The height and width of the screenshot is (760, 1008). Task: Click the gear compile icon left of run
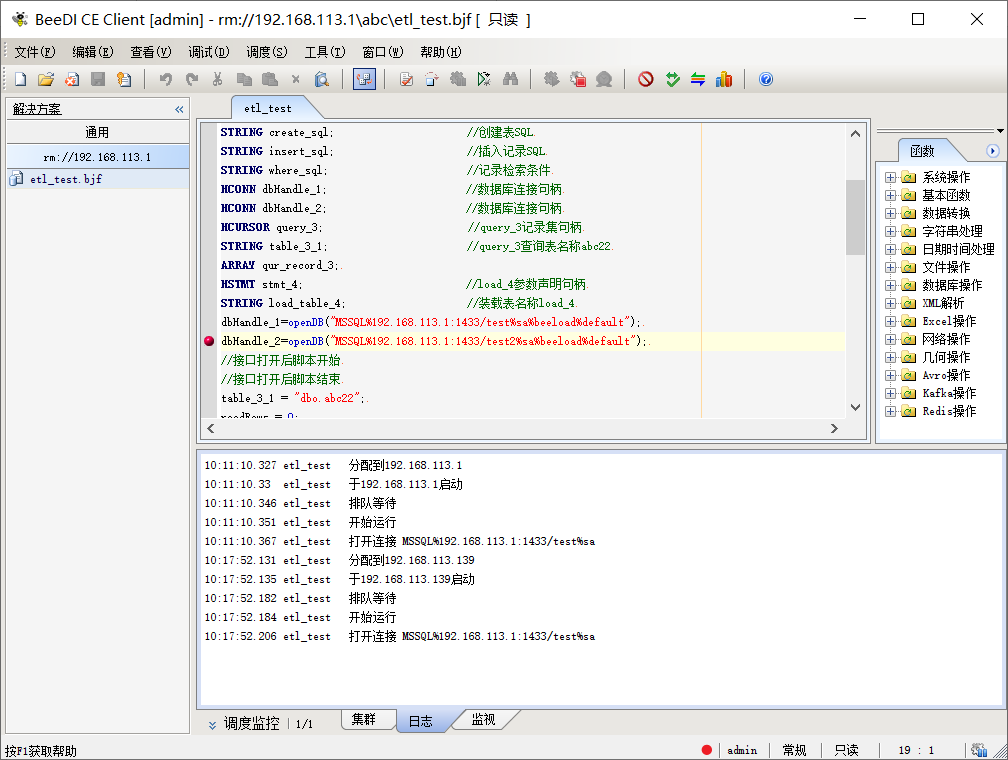click(x=458, y=79)
